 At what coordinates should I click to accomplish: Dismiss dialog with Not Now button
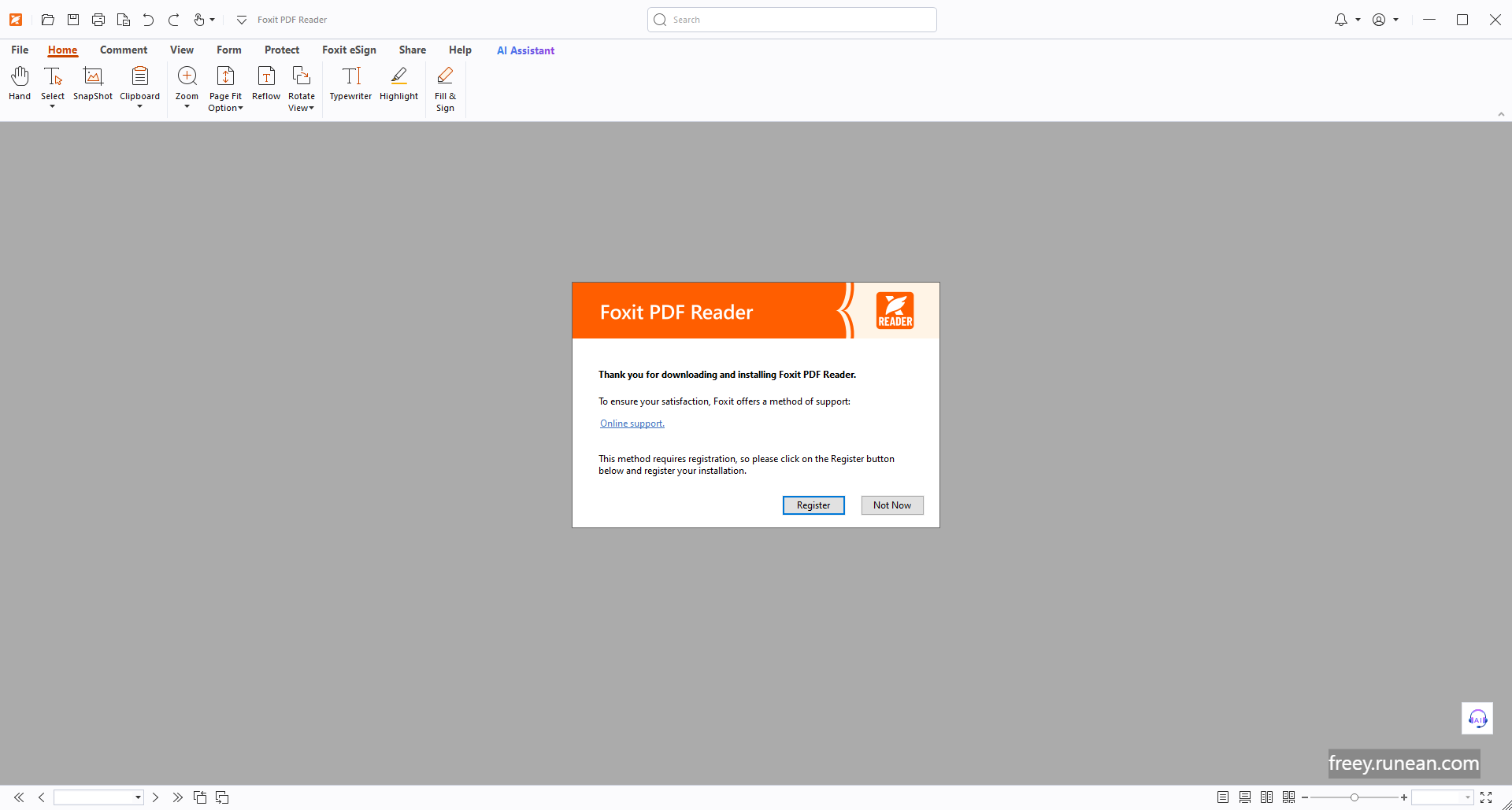[892, 505]
